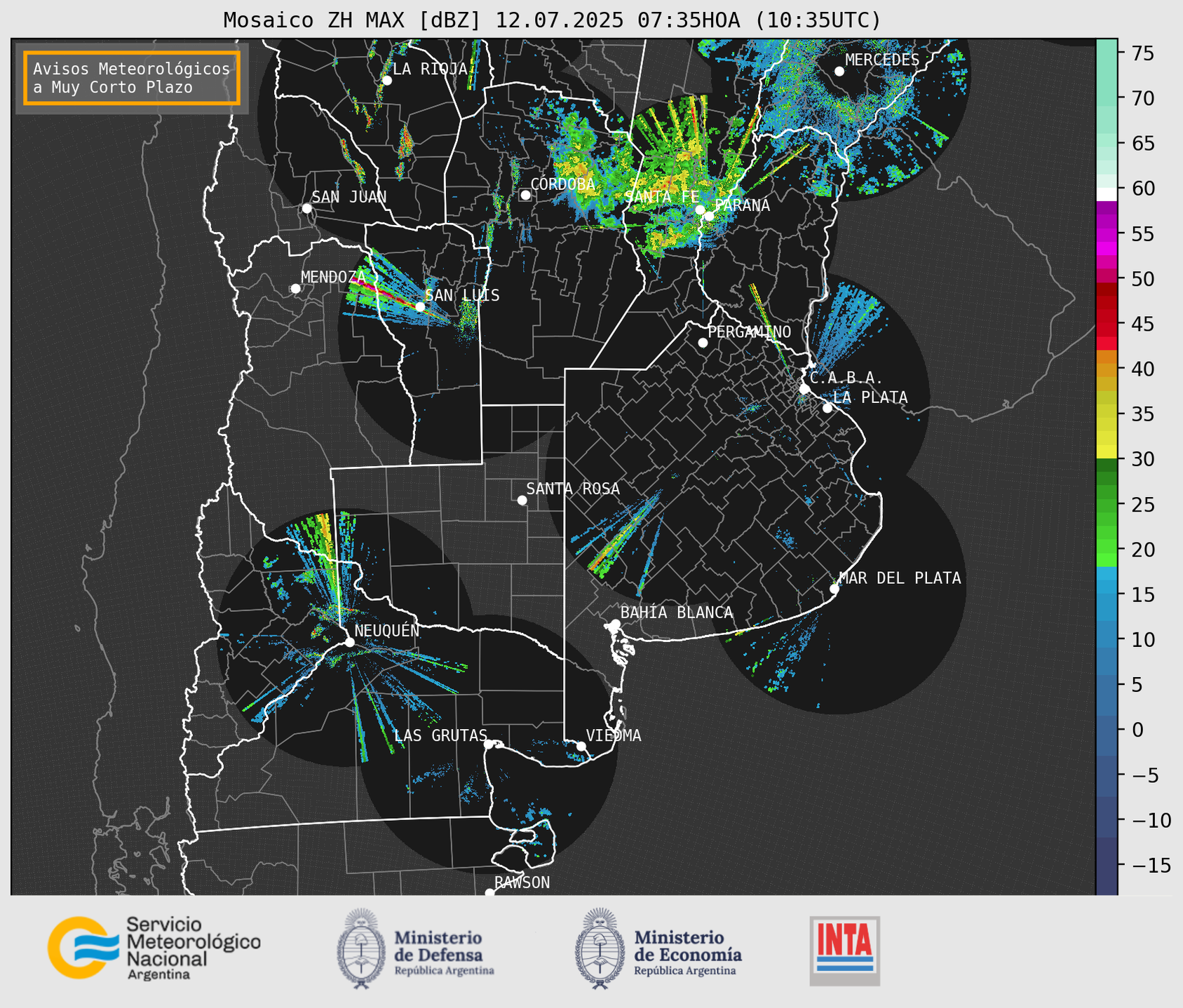1183x1008 pixels.
Task: Click the 'SANTA ROSA' label
Action: 573,489
